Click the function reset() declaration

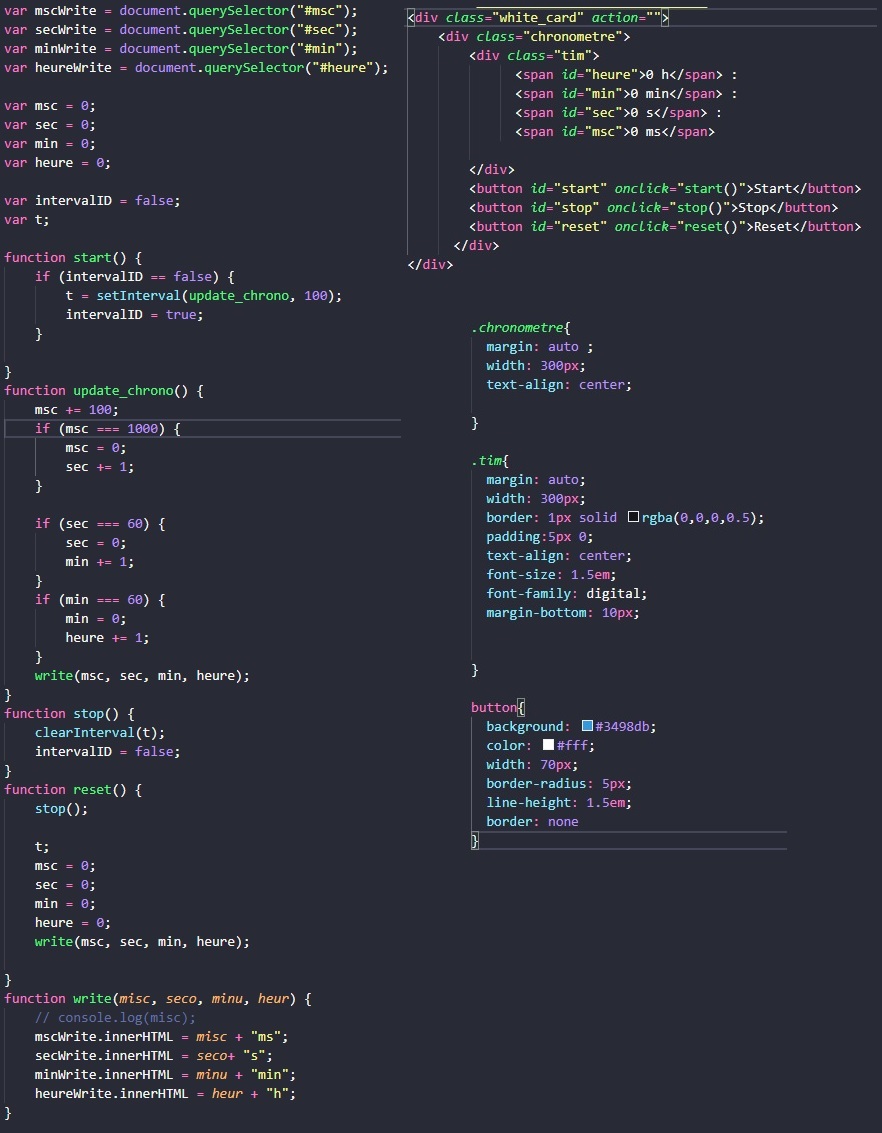73,790
